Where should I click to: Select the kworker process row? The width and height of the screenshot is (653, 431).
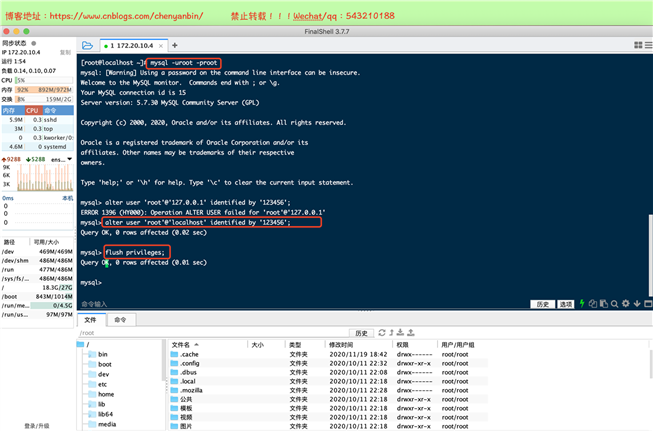(x=37, y=138)
